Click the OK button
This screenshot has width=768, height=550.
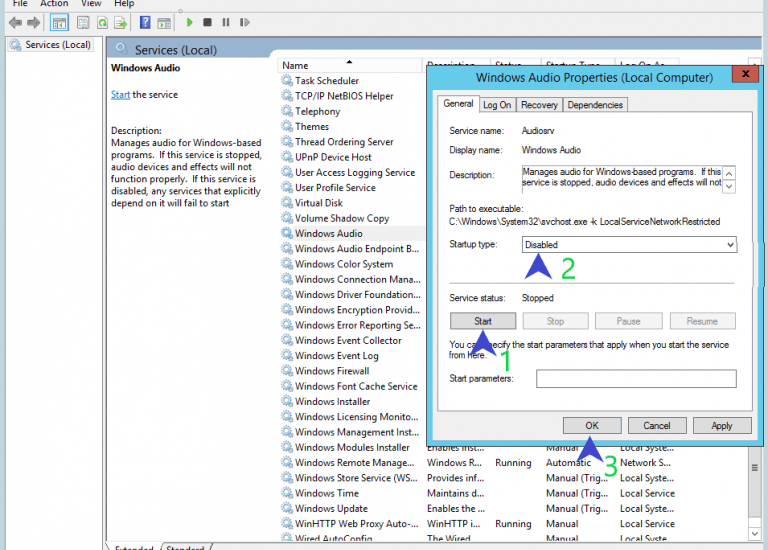(592, 426)
